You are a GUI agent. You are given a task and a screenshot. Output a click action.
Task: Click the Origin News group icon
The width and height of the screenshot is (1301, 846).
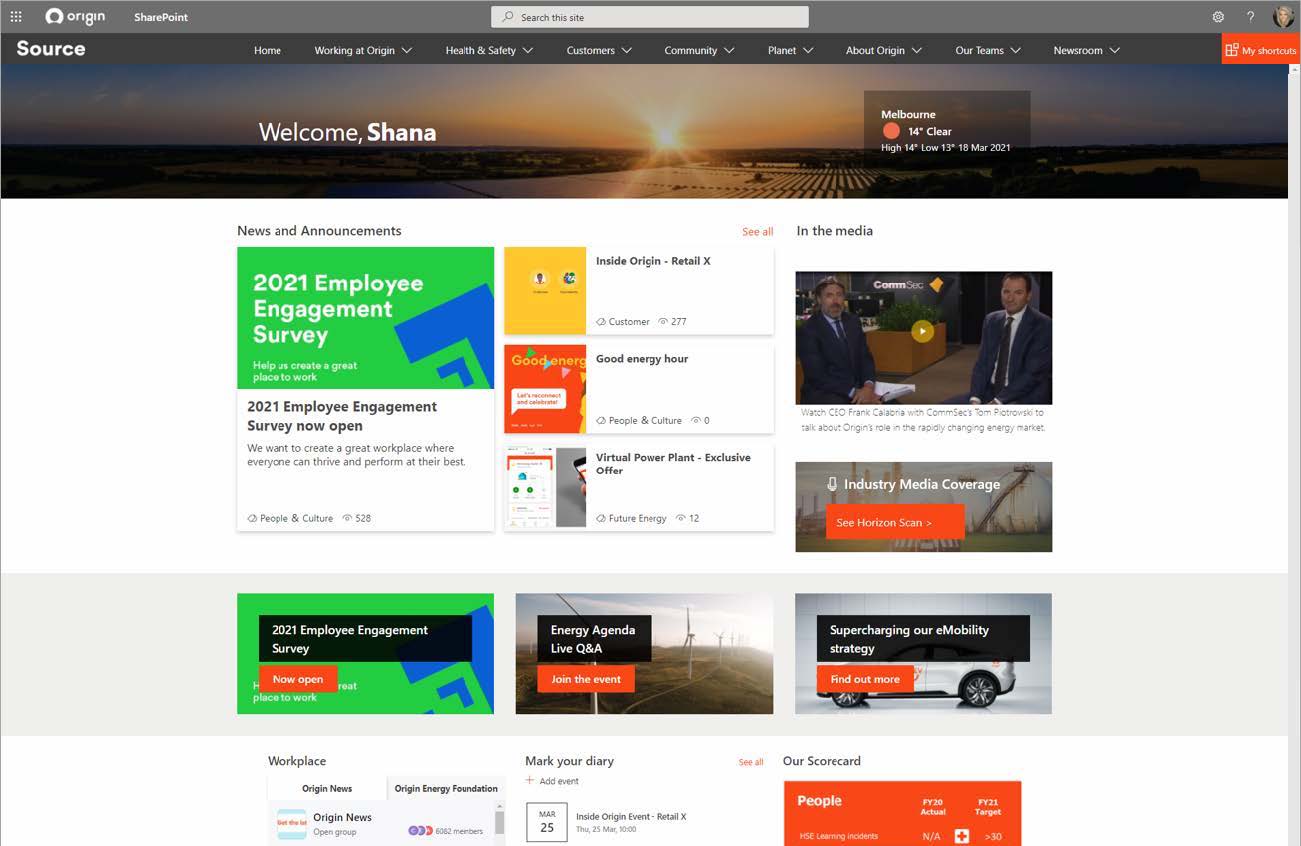(292, 824)
